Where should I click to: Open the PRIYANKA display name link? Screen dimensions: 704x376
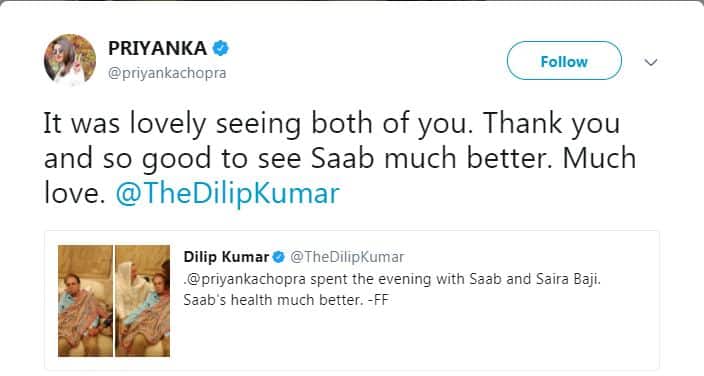[157, 48]
